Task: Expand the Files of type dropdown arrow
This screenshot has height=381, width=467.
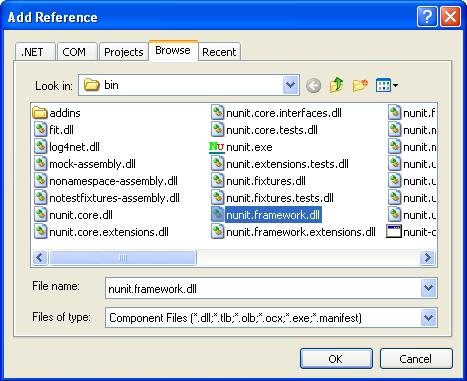Action: pyautogui.click(x=428, y=318)
